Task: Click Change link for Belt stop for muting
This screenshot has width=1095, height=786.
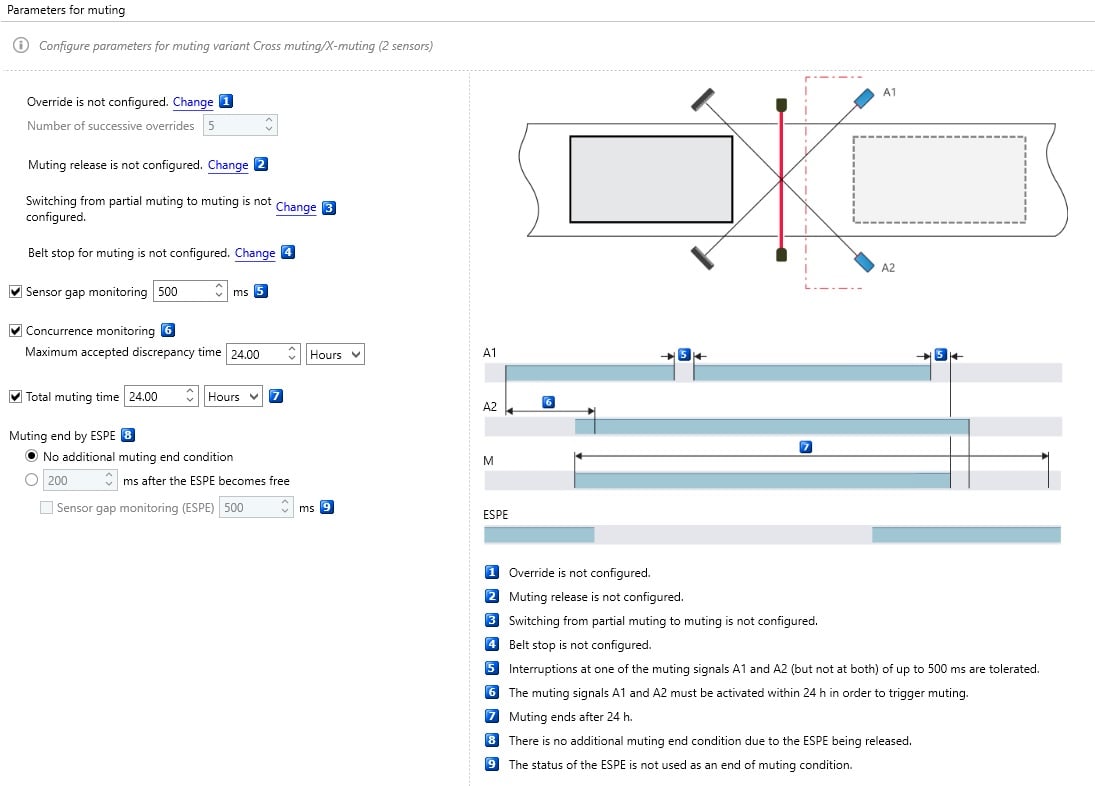Action: tap(255, 253)
